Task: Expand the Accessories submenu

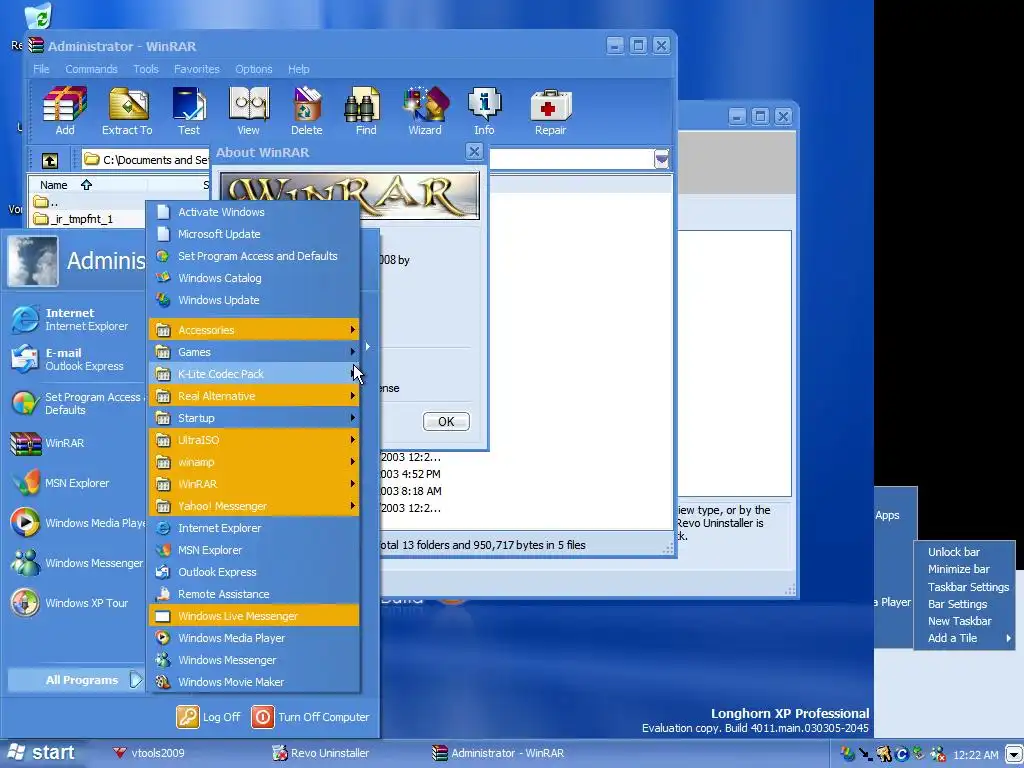Action: (x=255, y=330)
